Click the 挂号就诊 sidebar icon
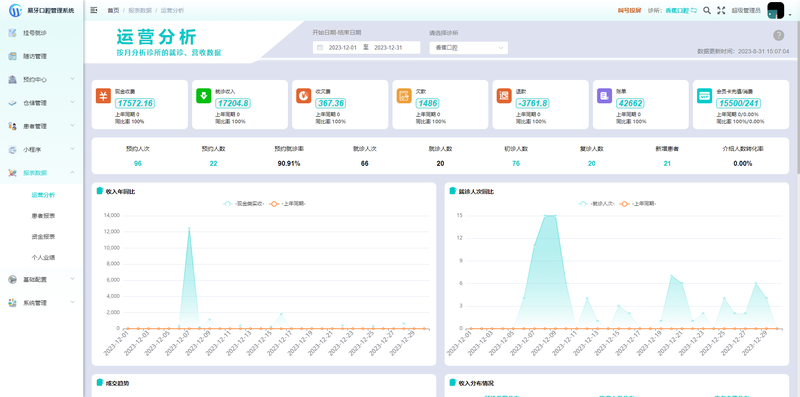 13,33
